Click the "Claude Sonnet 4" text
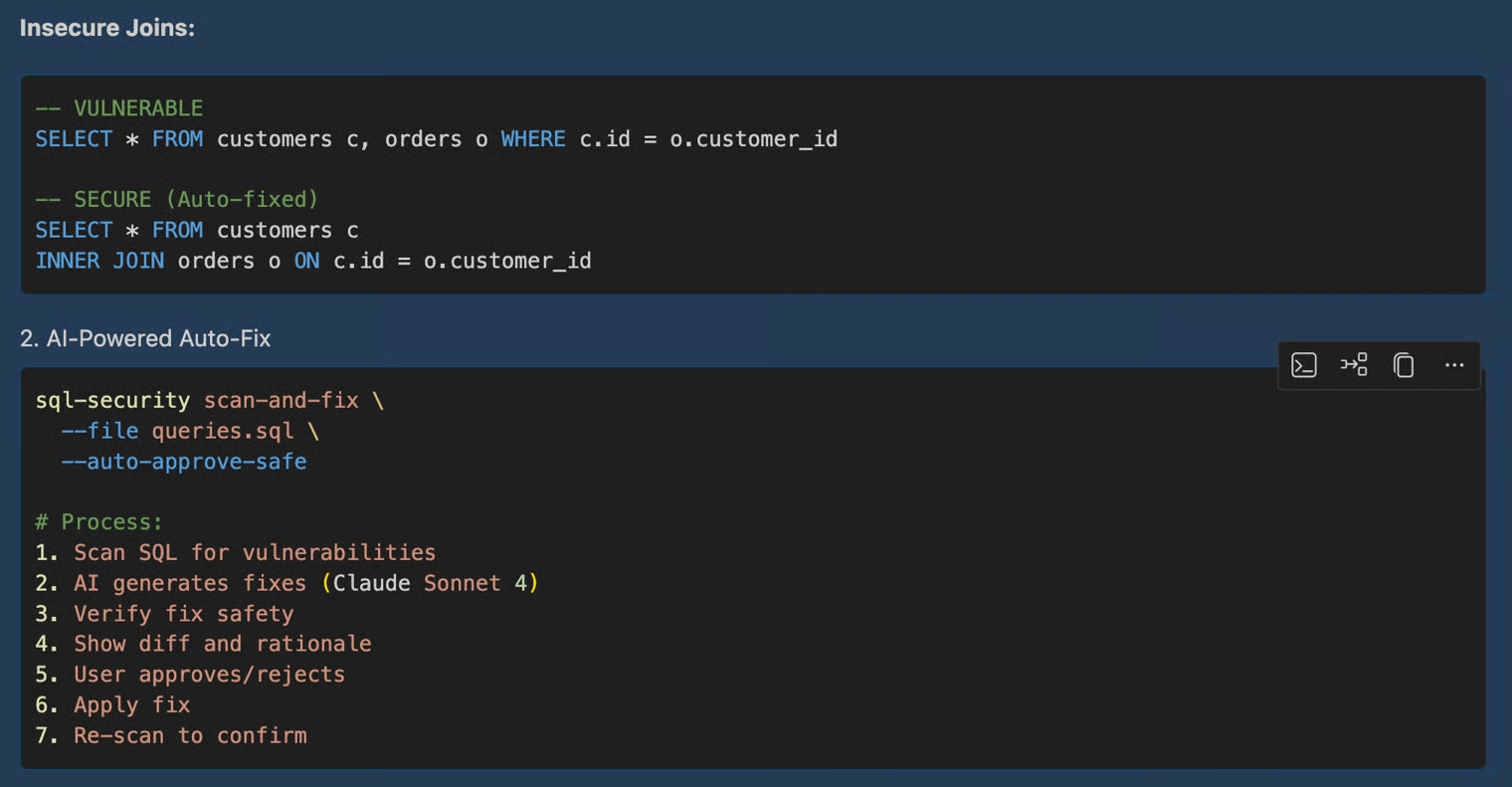Viewport: 1512px width, 787px height. (429, 583)
